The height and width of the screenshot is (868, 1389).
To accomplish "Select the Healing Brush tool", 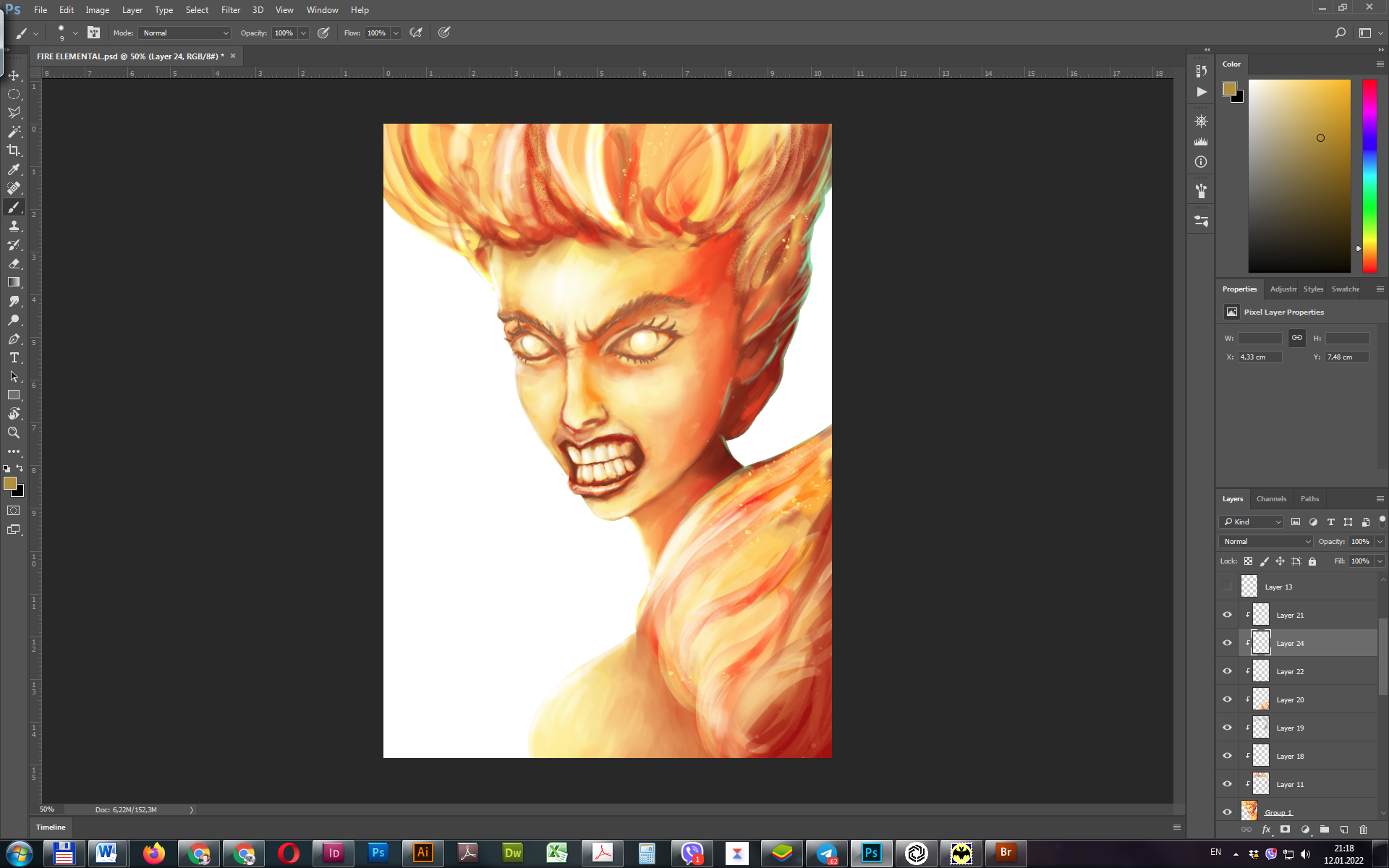I will point(14,188).
